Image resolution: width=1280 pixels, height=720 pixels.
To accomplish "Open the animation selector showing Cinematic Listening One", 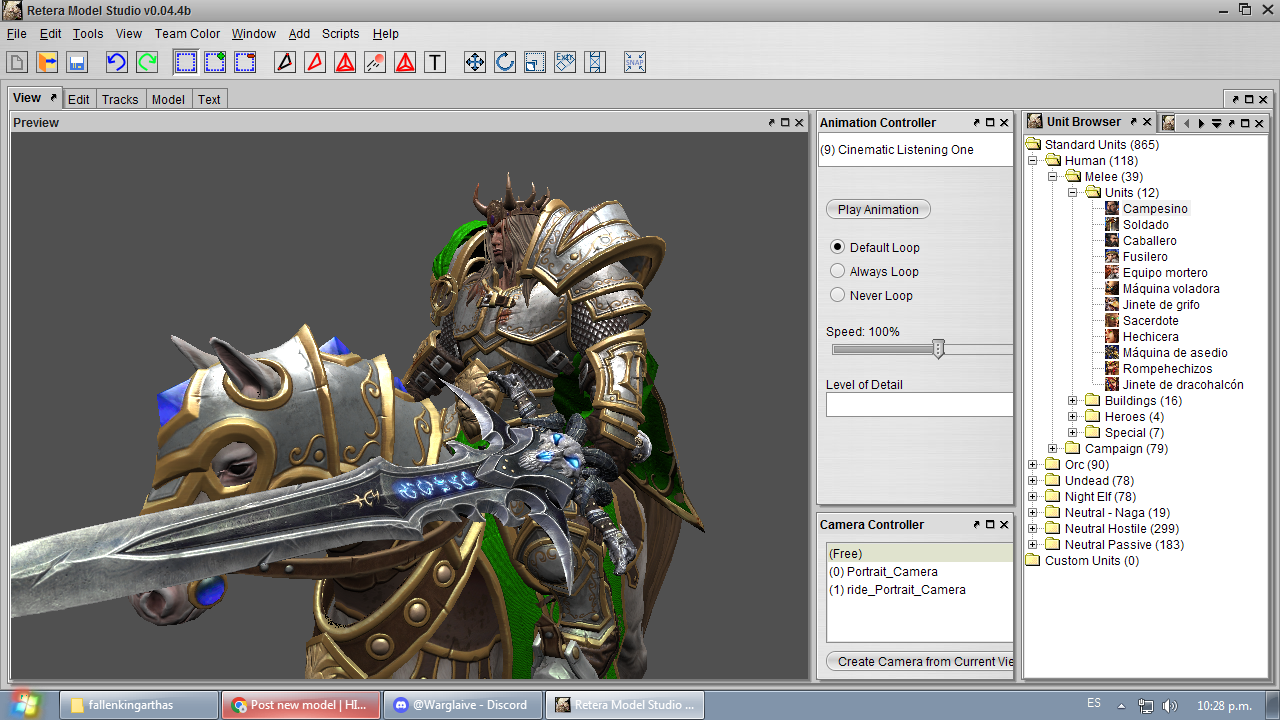I will click(915, 150).
